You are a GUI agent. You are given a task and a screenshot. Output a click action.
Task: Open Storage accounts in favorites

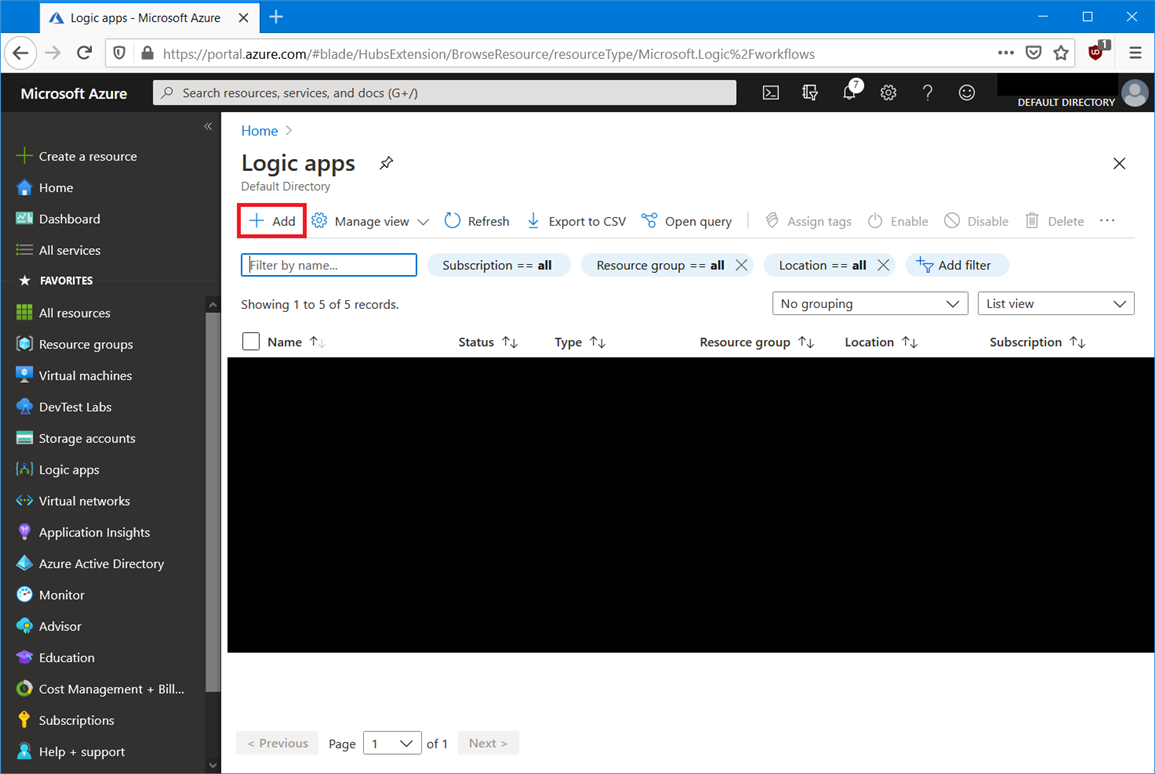click(x=76, y=438)
